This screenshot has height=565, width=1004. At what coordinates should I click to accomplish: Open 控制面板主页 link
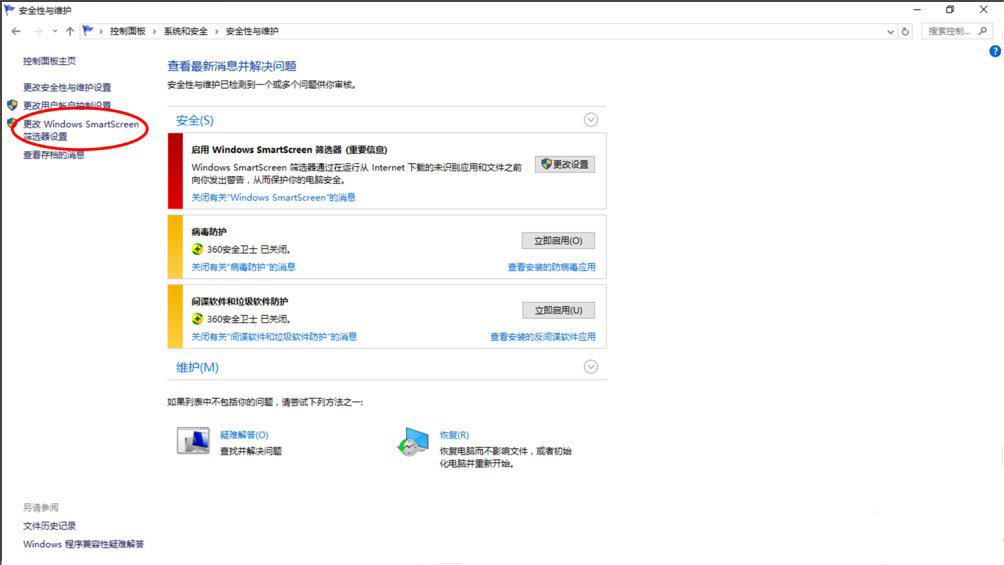coord(49,61)
